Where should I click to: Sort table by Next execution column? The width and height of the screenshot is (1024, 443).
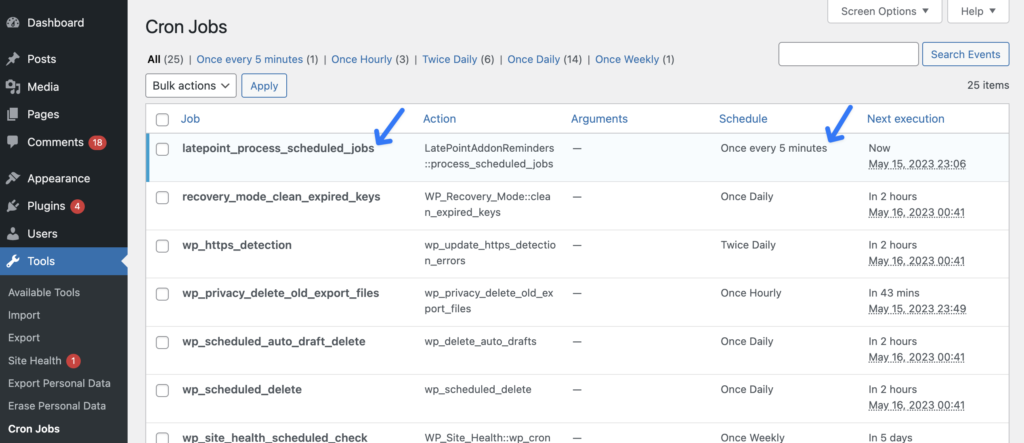click(x=905, y=119)
